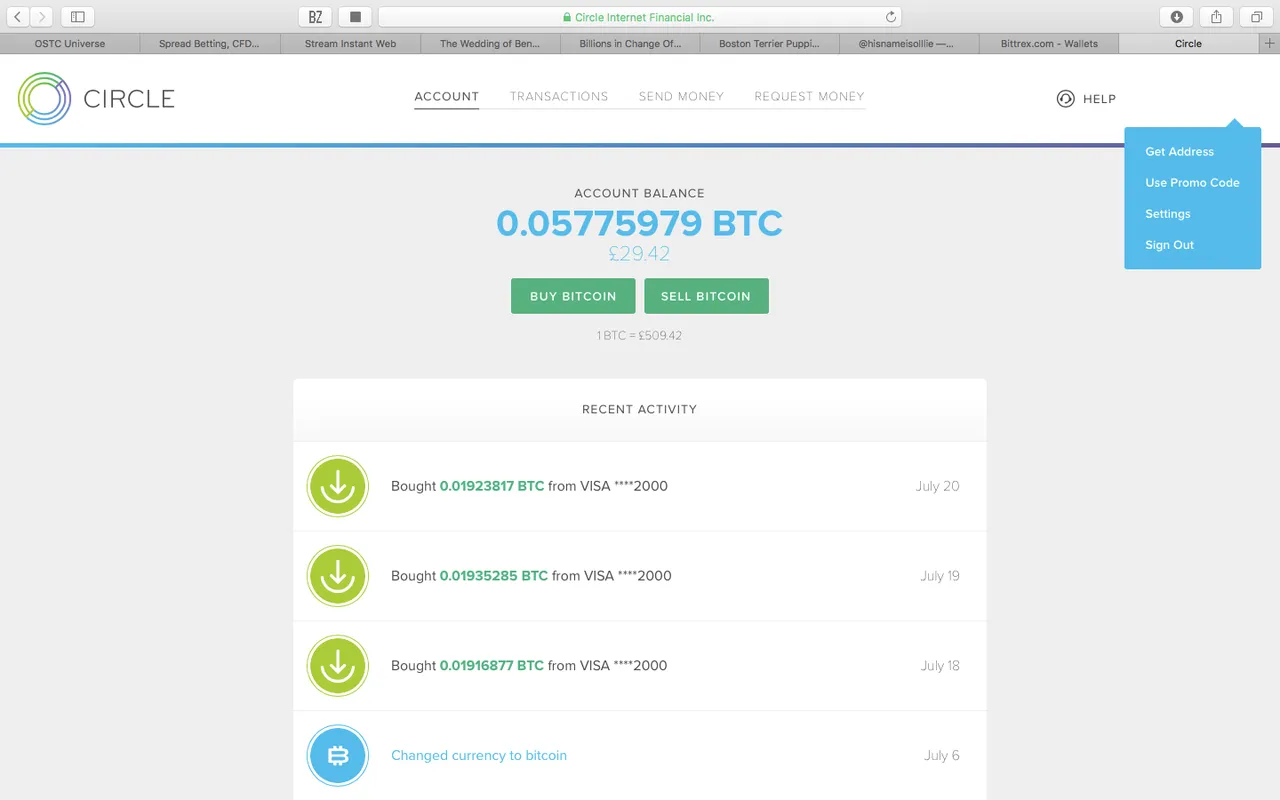Select Get Address in dropdown menu
1280x800 pixels.
pos(1179,152)
